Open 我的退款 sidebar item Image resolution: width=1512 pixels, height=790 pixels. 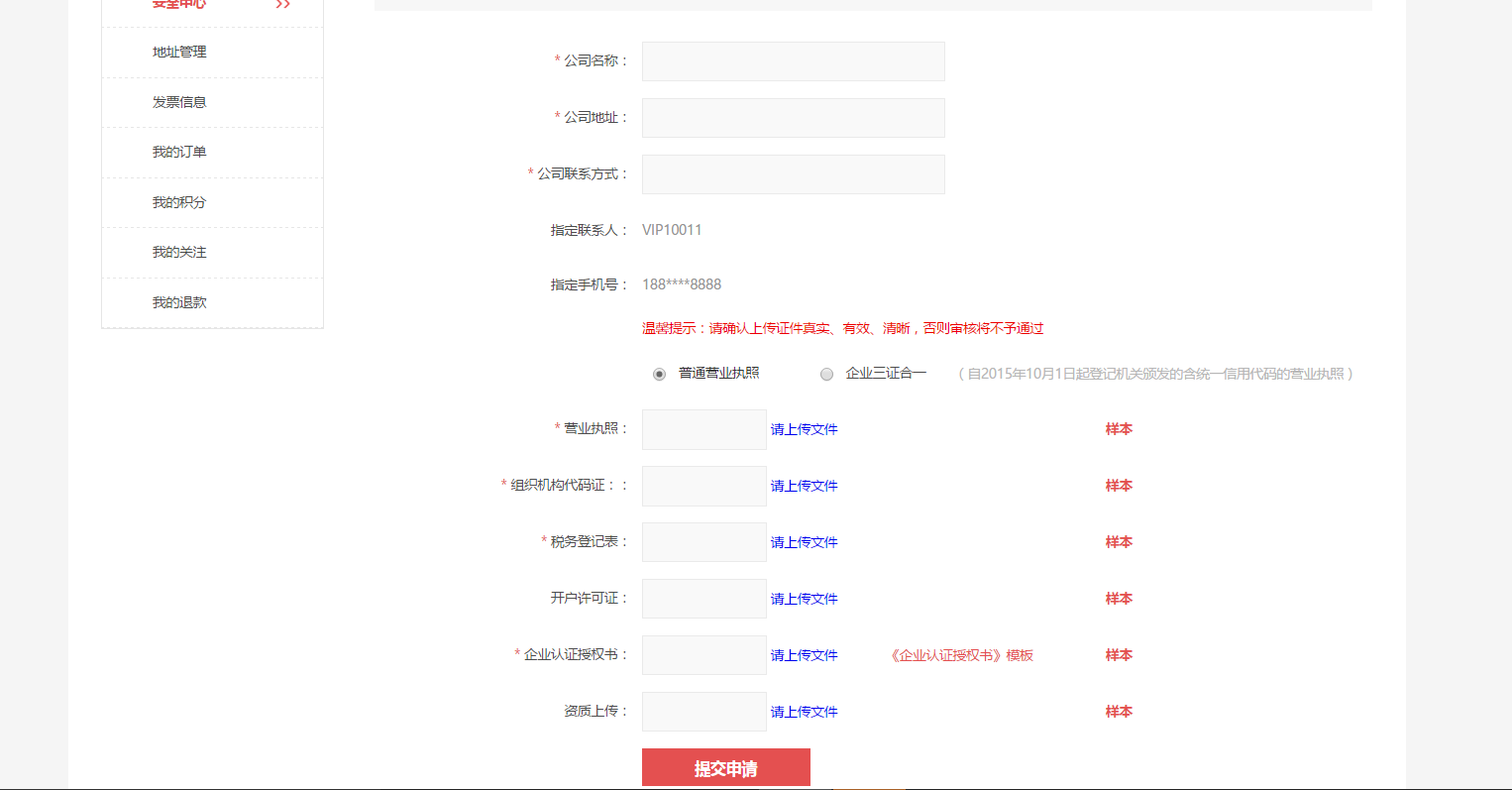pyautogui.click(x=179, y=302)
